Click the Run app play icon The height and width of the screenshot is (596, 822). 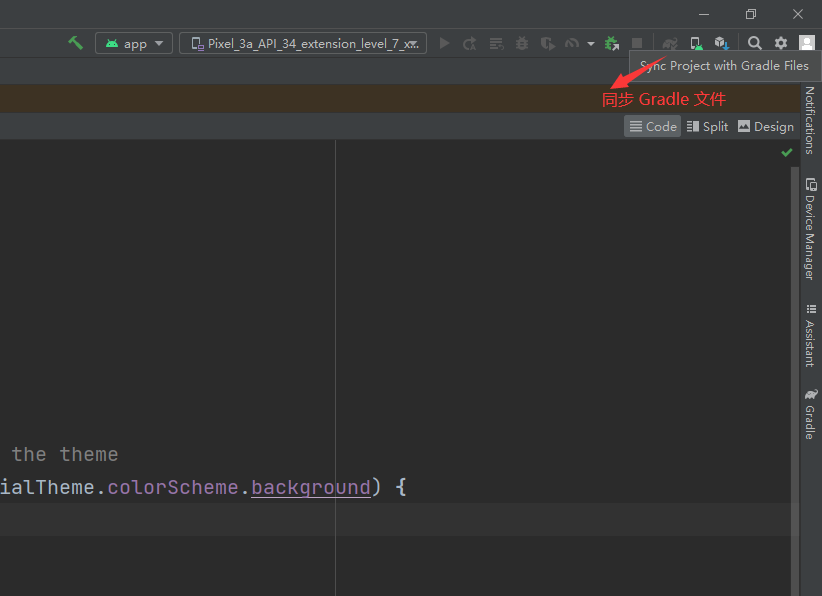point(444,43)
